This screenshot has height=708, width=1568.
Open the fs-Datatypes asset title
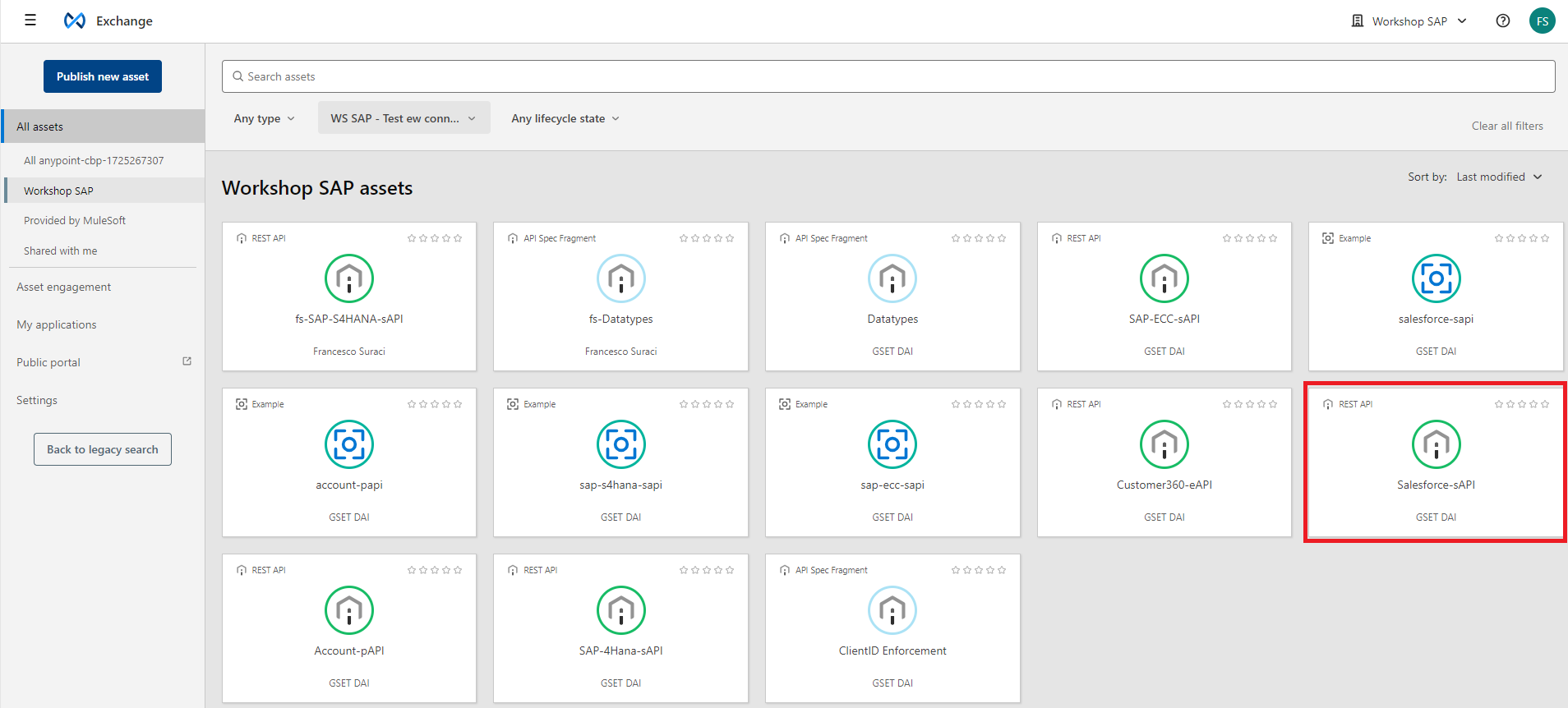pyautogui.click(x=620, y=319)
